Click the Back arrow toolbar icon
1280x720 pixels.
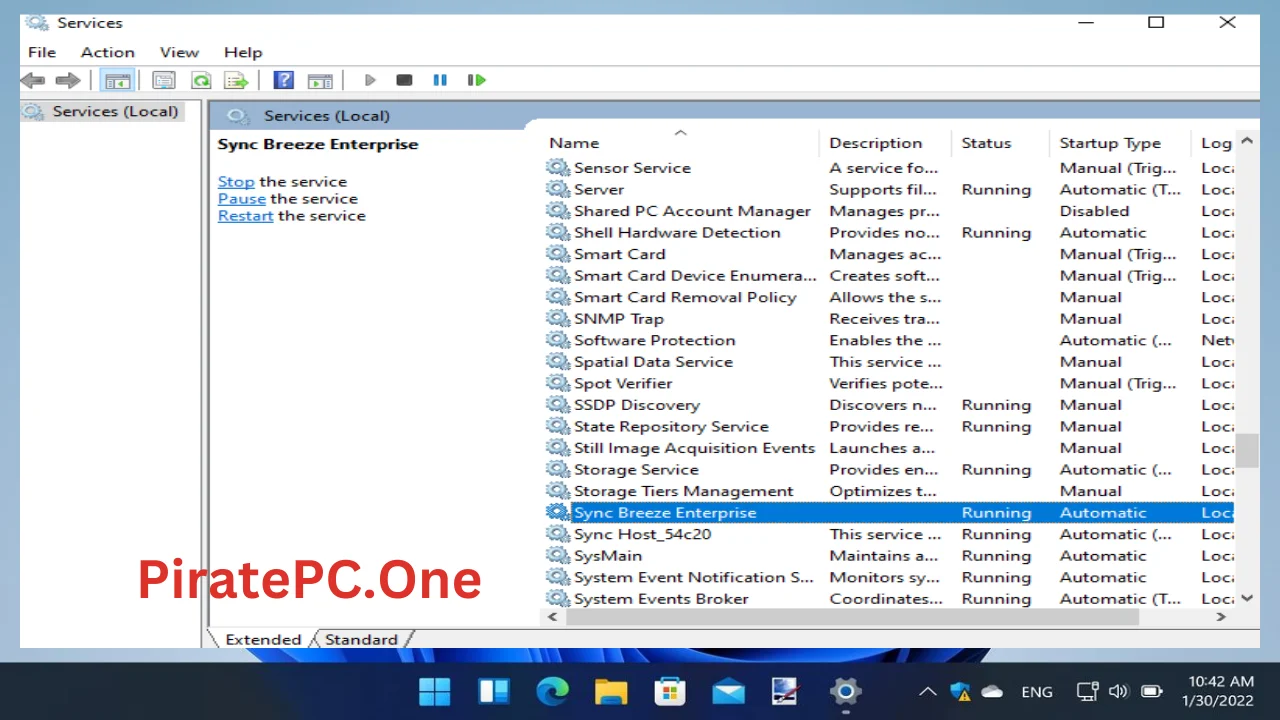[x=32, y=80]
